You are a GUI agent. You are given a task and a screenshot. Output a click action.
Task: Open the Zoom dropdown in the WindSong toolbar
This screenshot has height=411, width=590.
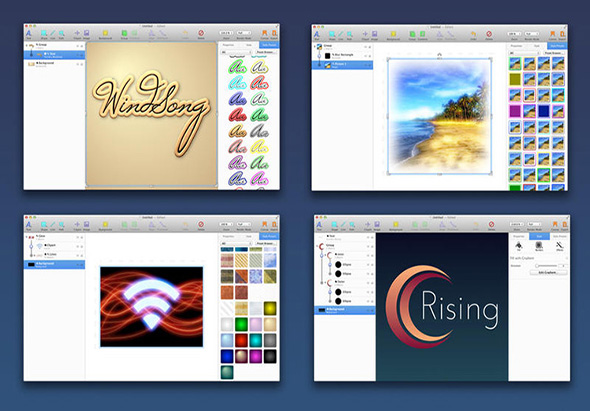pyautogui.click(x=226, y=33)
